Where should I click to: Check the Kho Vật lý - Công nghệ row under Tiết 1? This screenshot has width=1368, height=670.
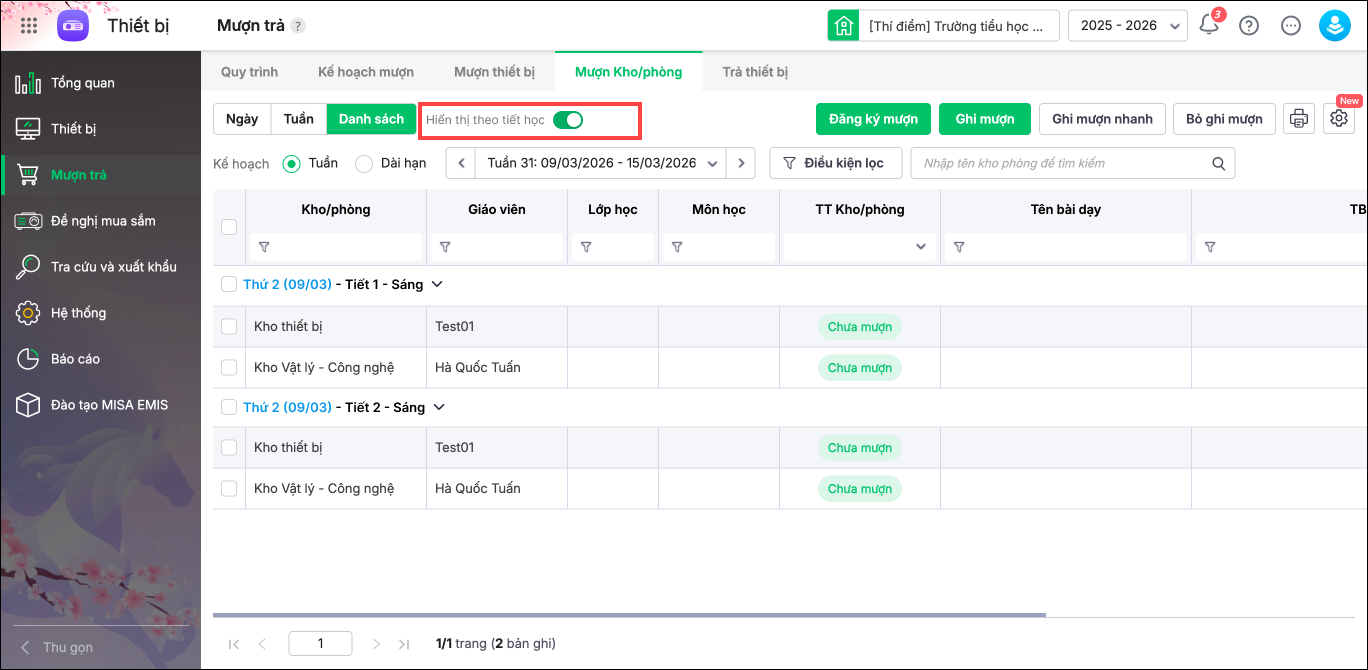[229, 368]
